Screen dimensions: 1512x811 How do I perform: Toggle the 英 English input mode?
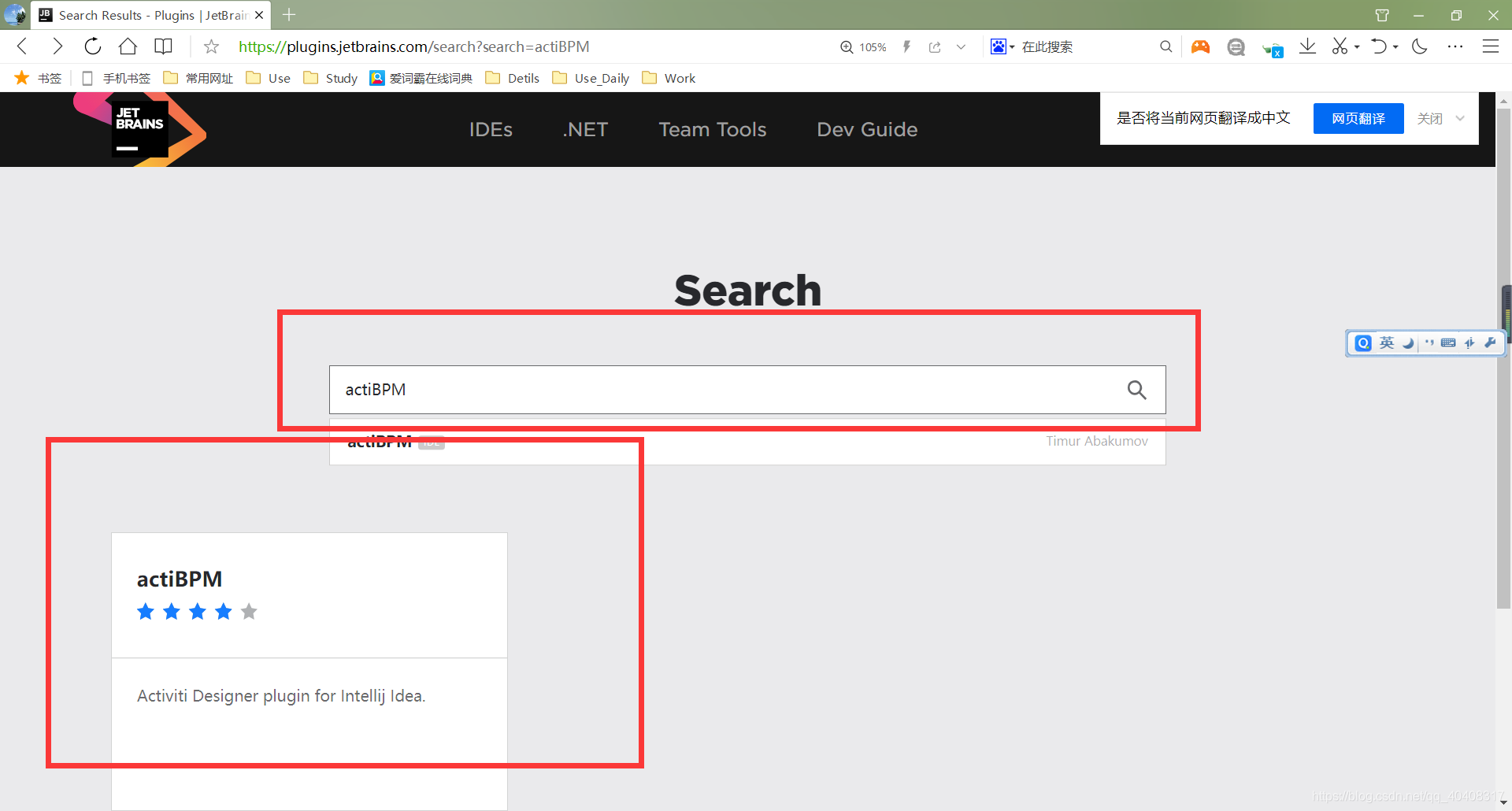point(1387,343)
